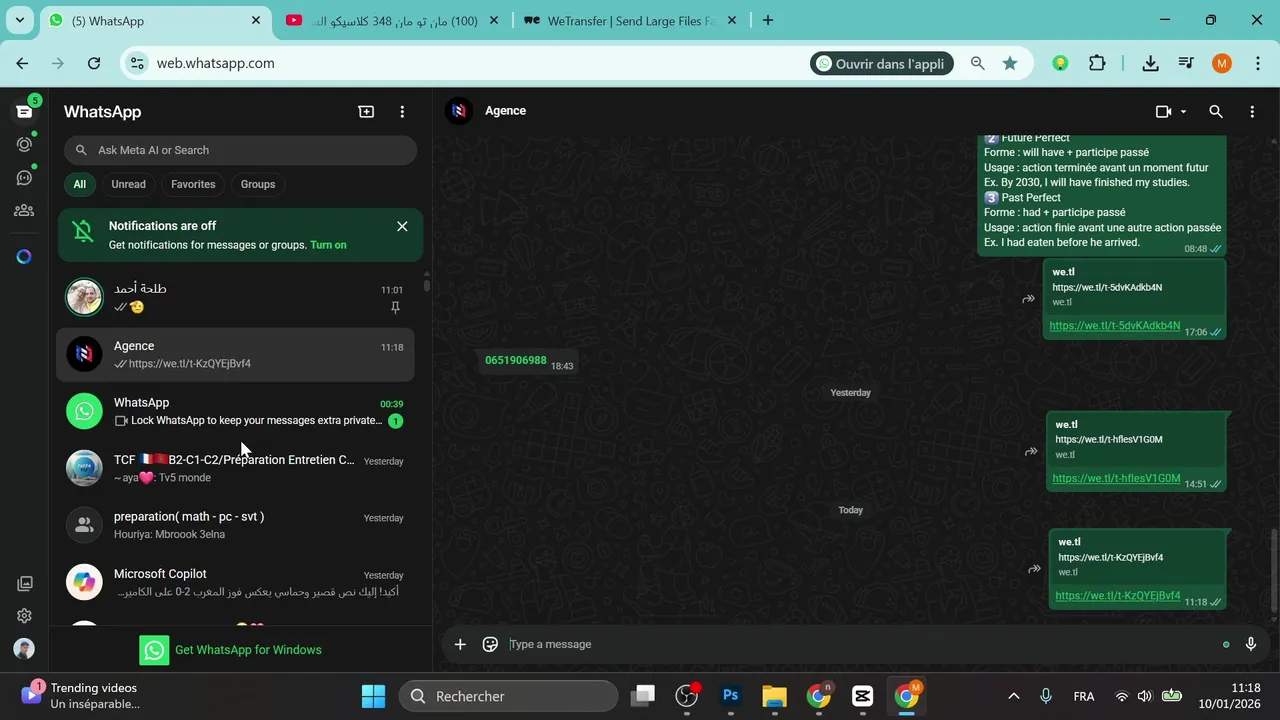
Task: Open the tab search dropdown arrow
Action: coord(19,20)
